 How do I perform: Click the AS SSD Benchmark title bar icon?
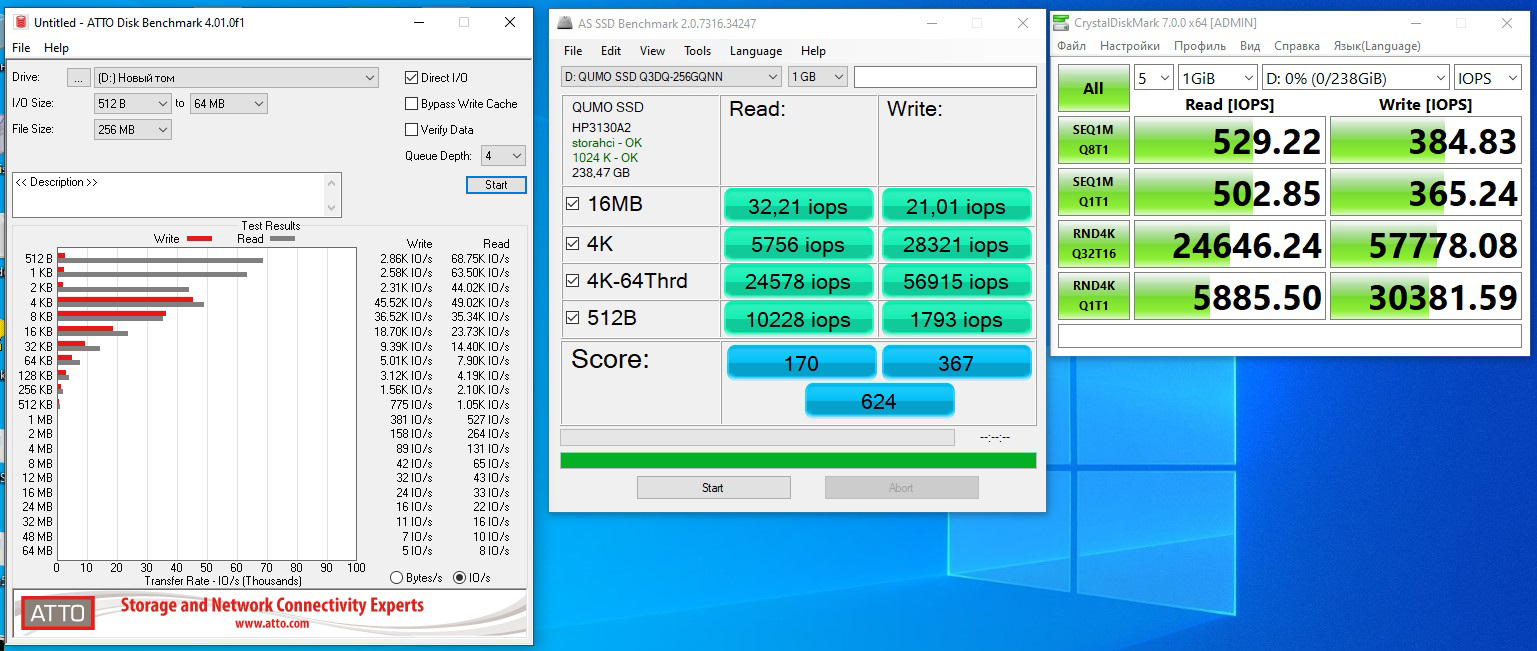pyautogui.click(x=565, y=23)
